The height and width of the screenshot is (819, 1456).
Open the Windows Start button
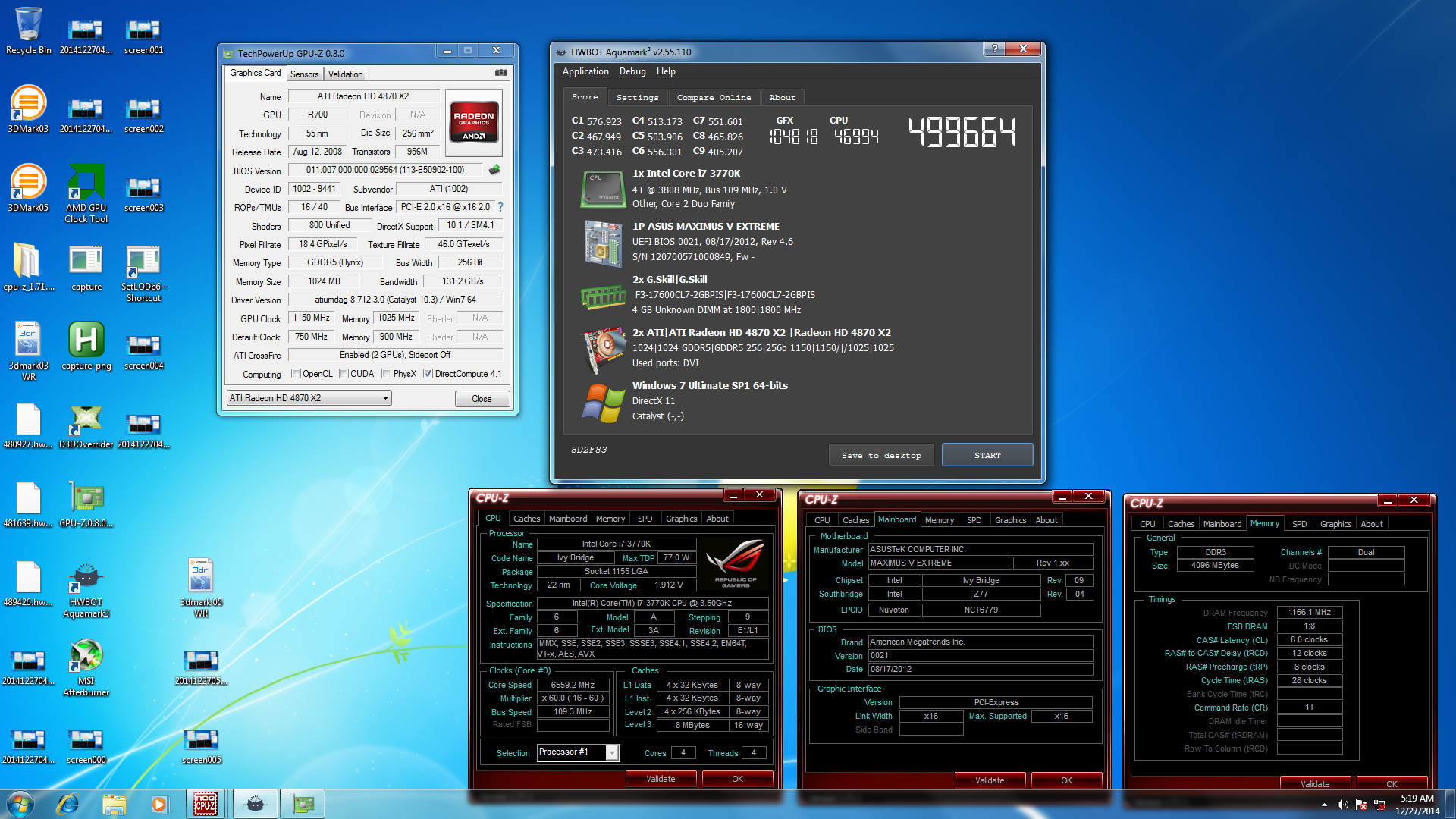(20, 804)
